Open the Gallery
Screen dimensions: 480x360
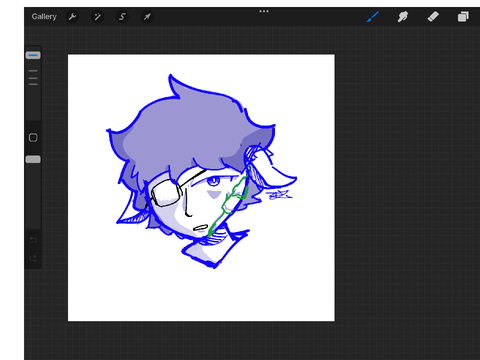click(44, 16)
